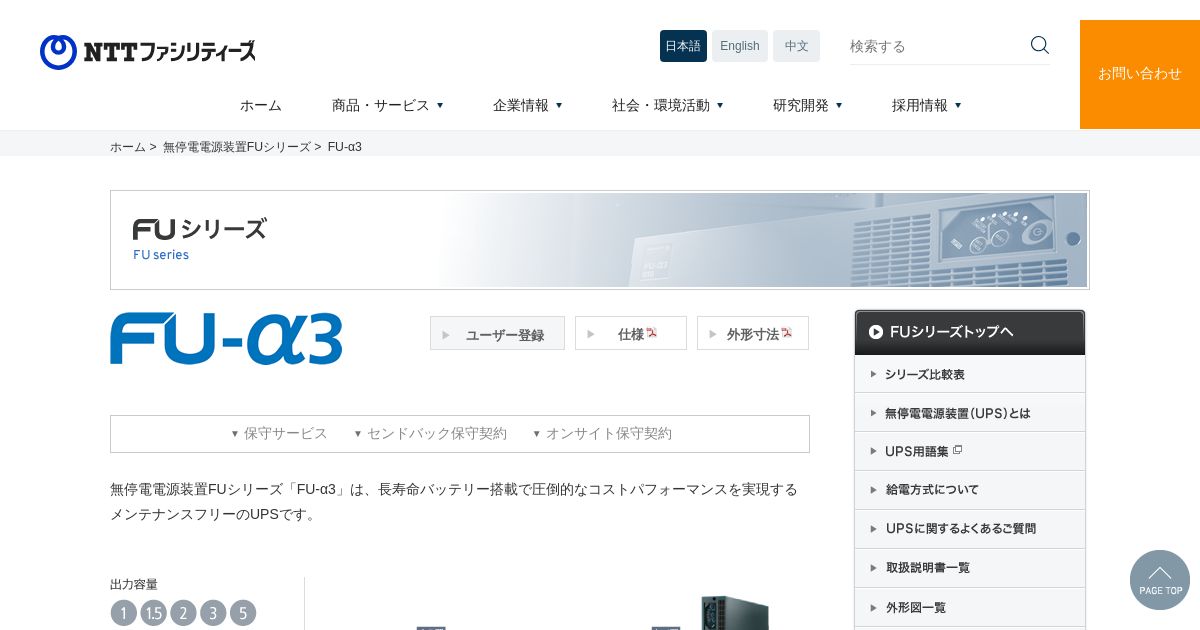
Task: Open 仕様 PDF button
Action: [631, 333]
